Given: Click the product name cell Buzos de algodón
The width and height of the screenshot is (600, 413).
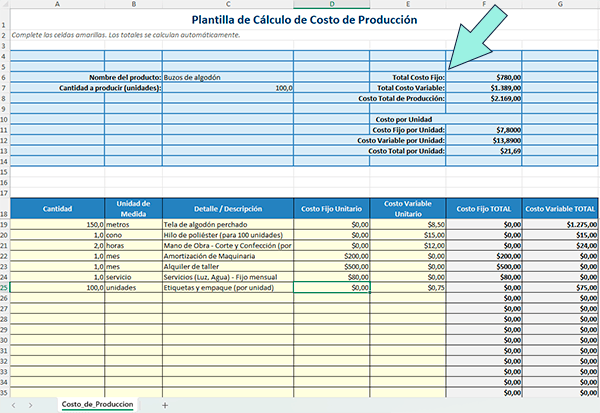Looking at the screenshot, I should click(227, 77).
